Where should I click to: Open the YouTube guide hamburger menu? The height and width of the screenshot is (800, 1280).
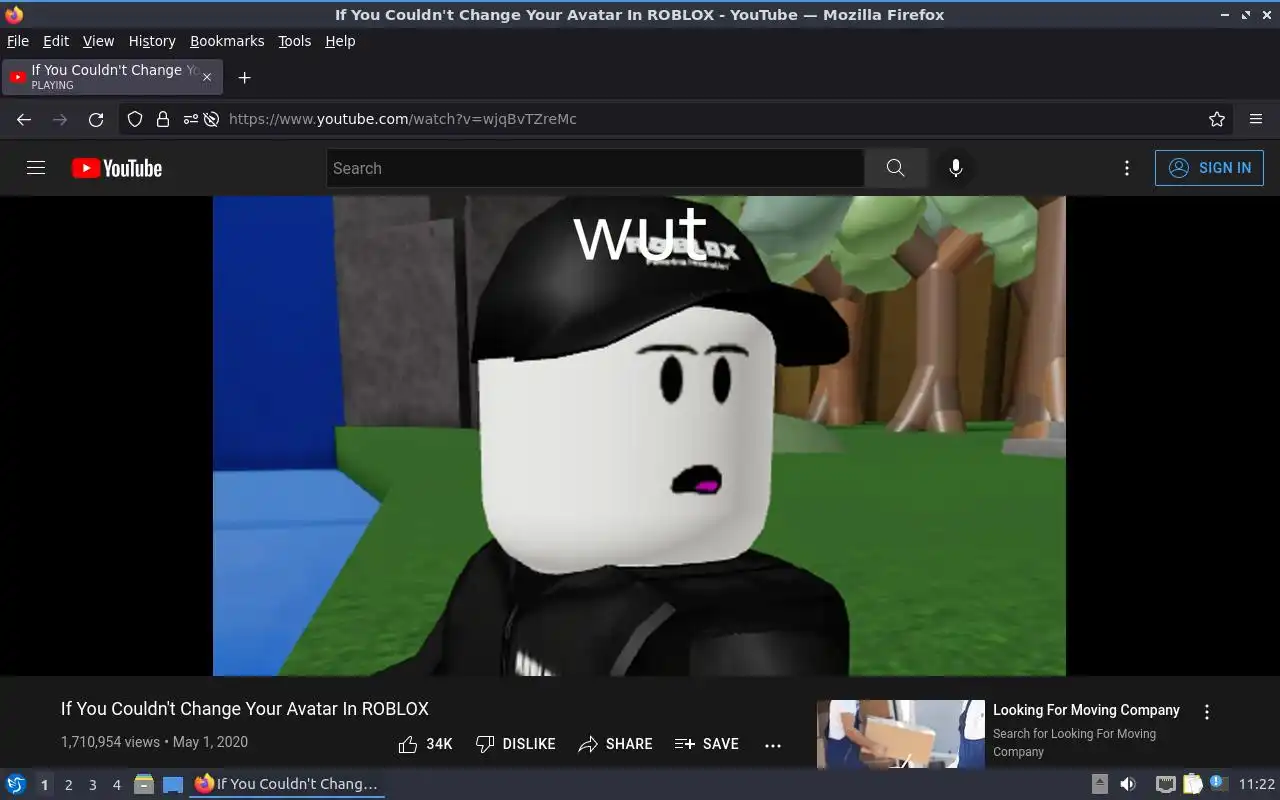coord(36,168)
